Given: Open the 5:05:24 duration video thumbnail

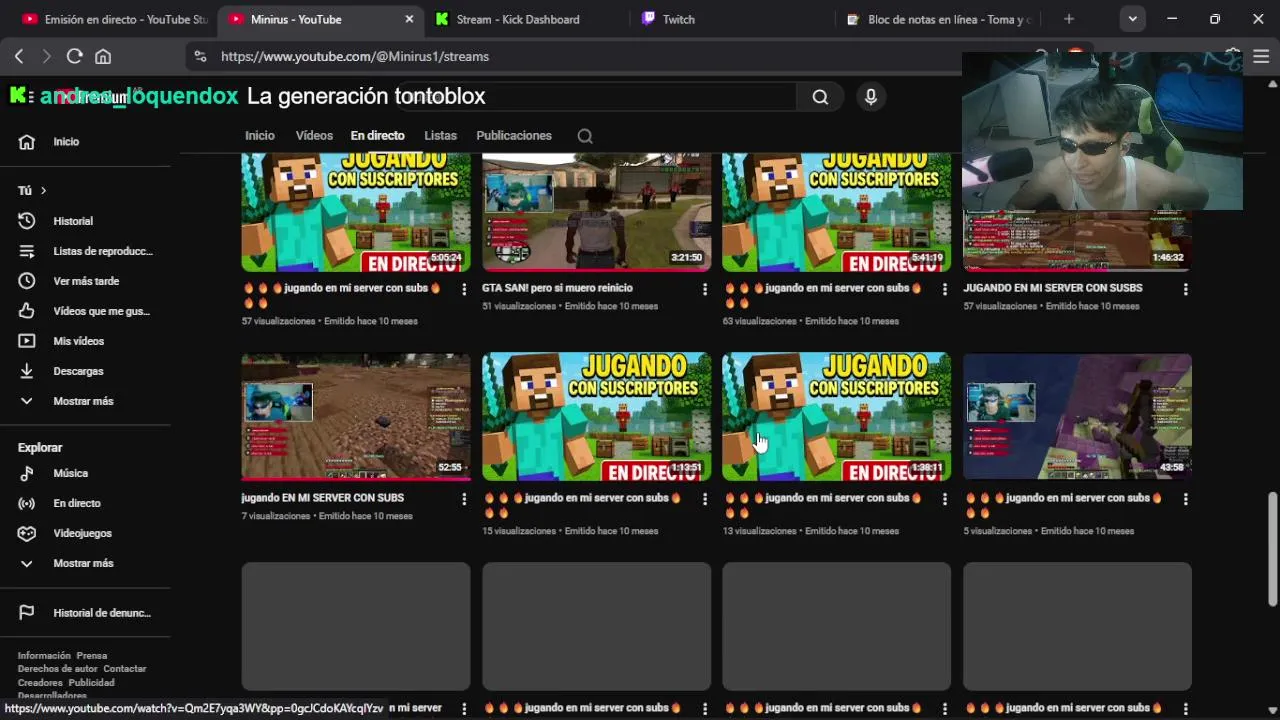Looking at the screenshot, I should [x=356, y=212].
